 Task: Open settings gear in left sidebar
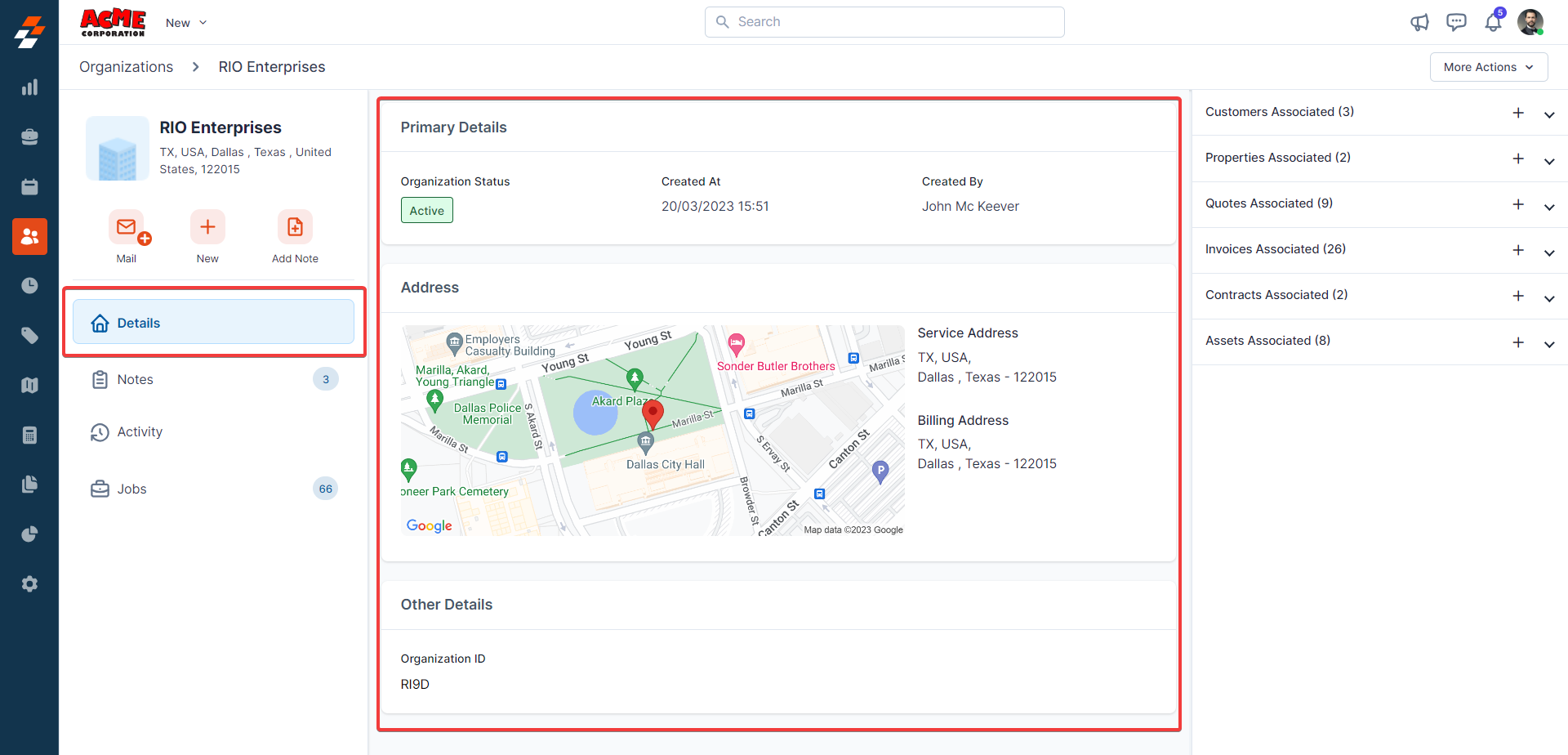coord(29,584)
